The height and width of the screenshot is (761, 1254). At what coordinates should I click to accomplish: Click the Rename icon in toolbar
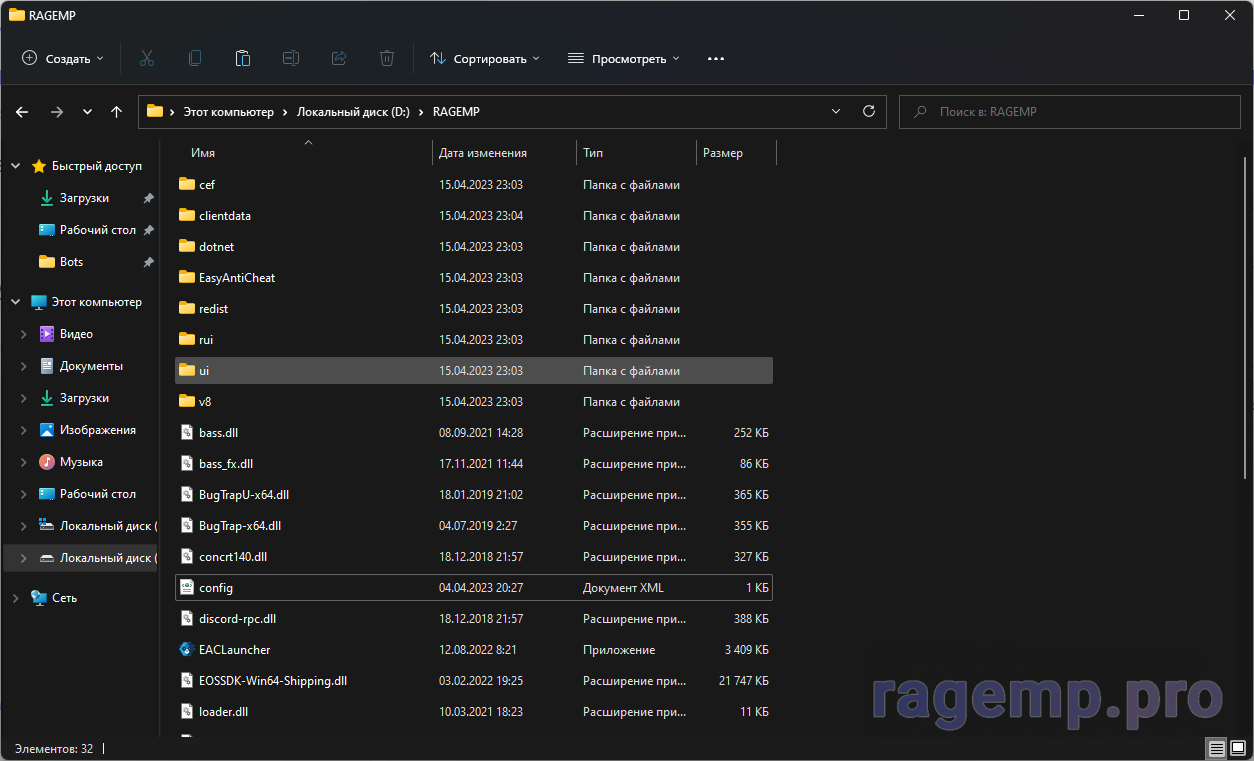tap(291, 59)
